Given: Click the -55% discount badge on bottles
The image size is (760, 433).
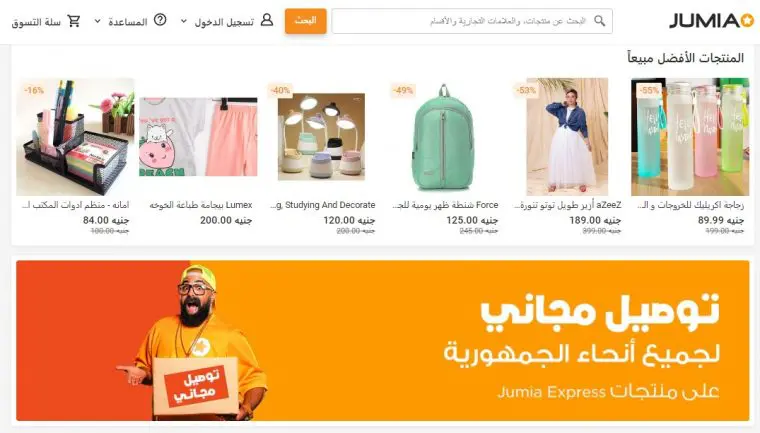Looking at the screenshot, I should pos(649,90).
